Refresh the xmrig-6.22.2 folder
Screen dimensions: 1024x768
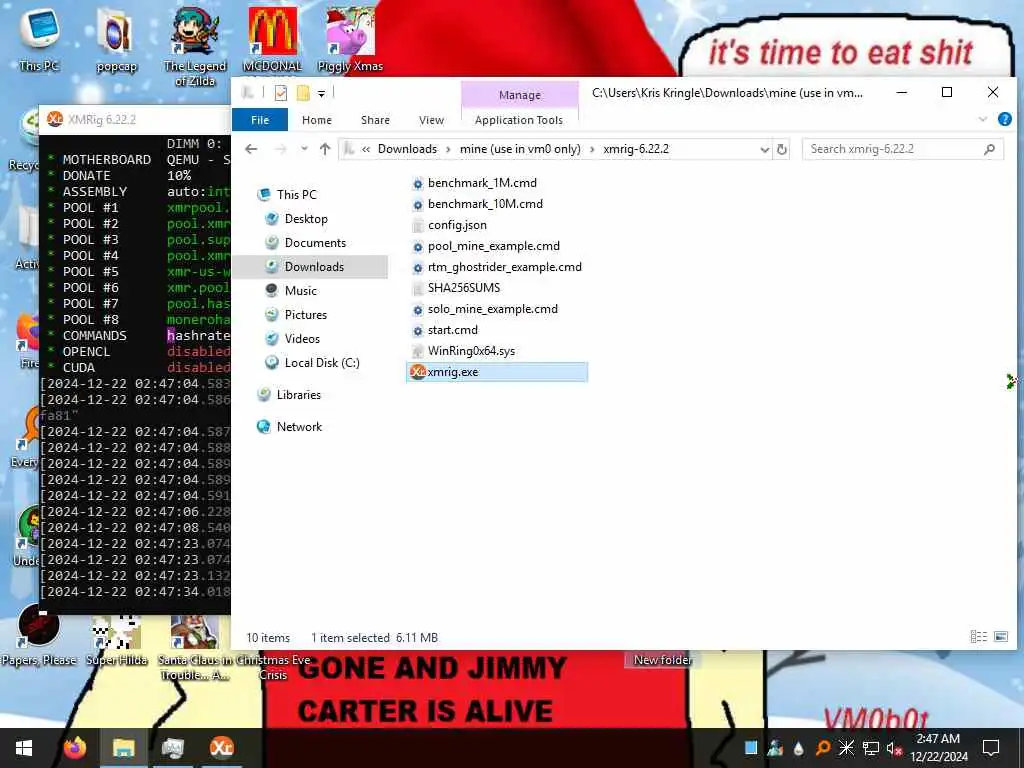pos(782,150)
